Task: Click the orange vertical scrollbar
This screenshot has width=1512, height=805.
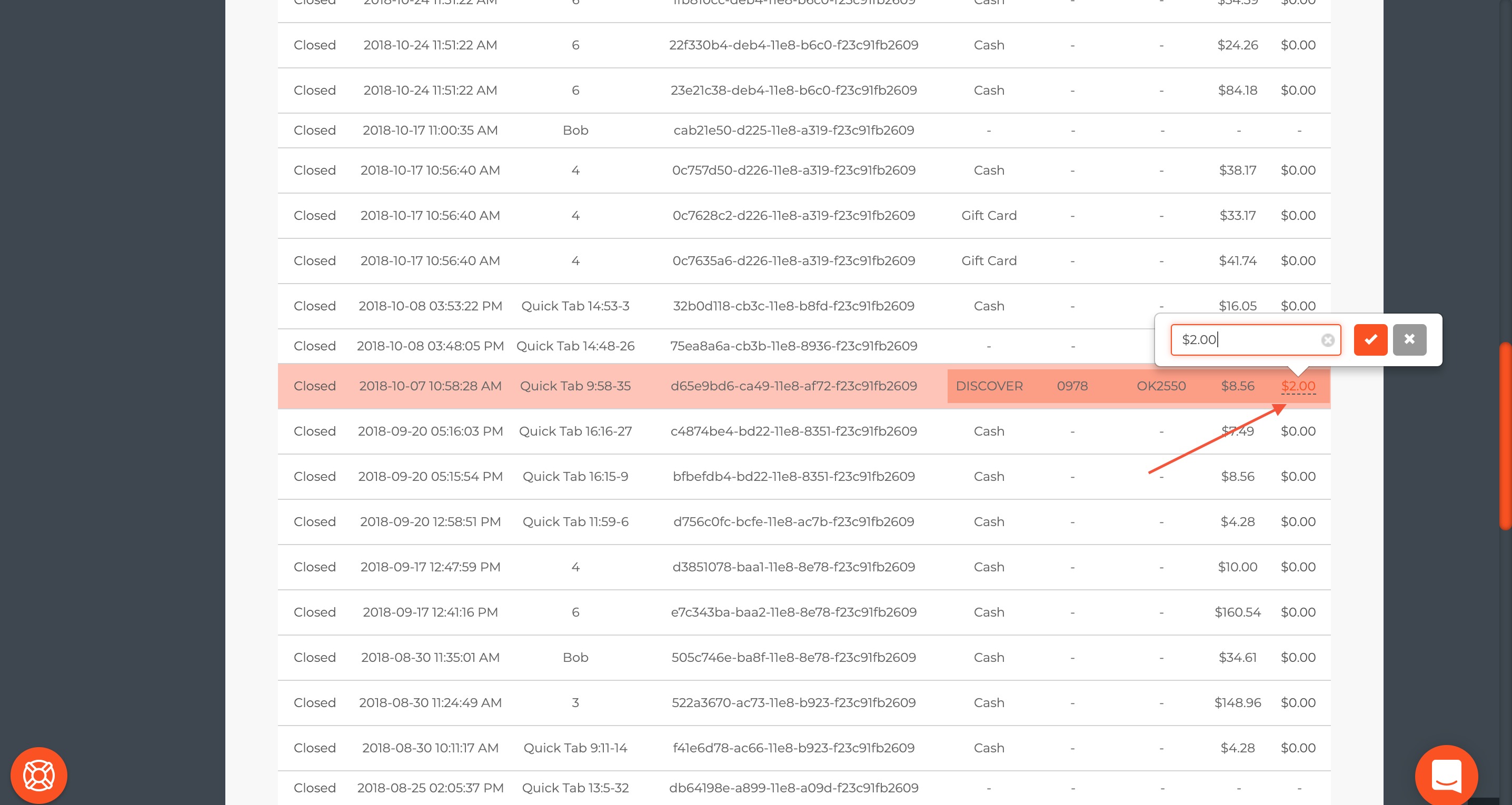Action: pos(1505,435)
